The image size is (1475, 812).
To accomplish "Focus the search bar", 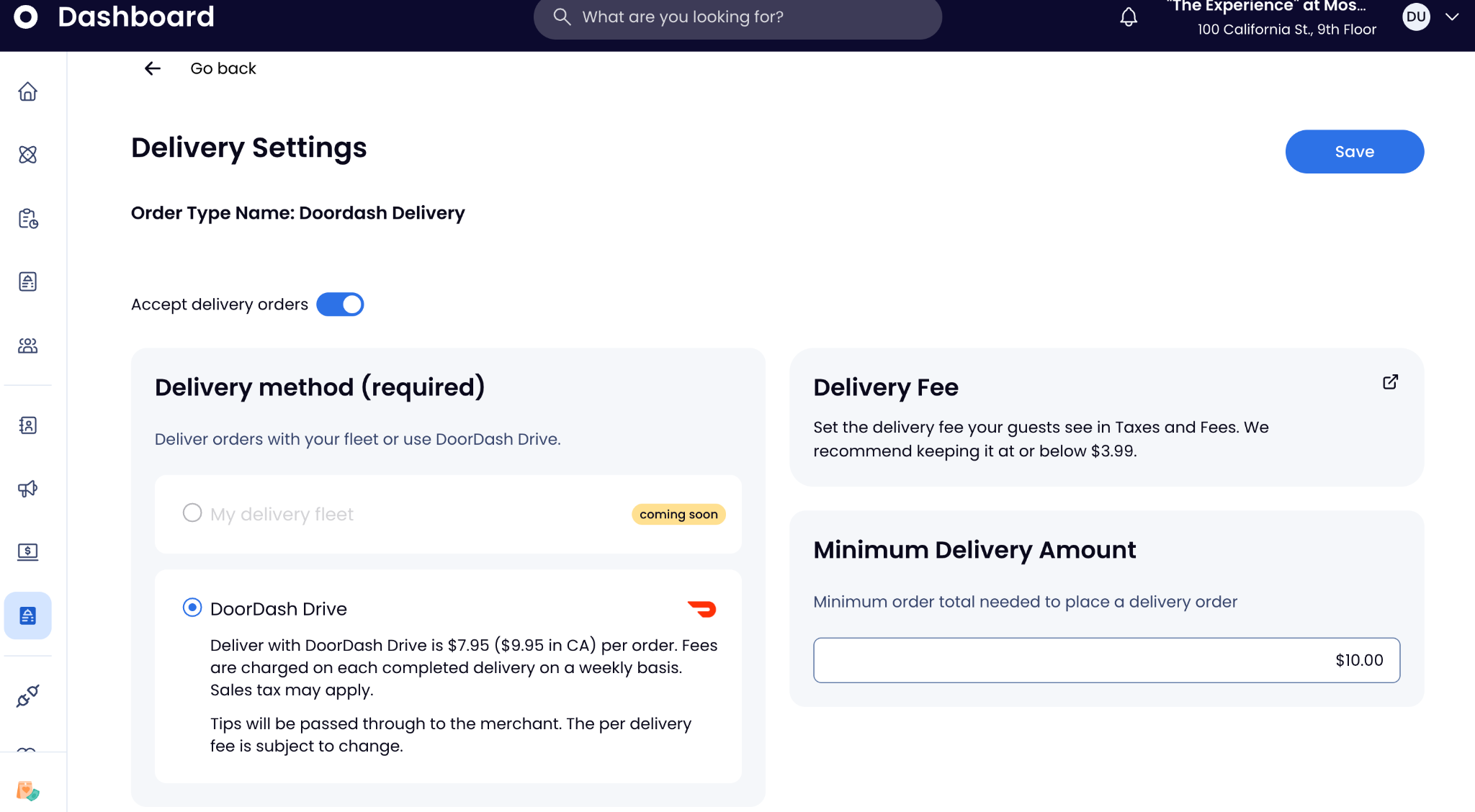I will (x=737, y=17).
